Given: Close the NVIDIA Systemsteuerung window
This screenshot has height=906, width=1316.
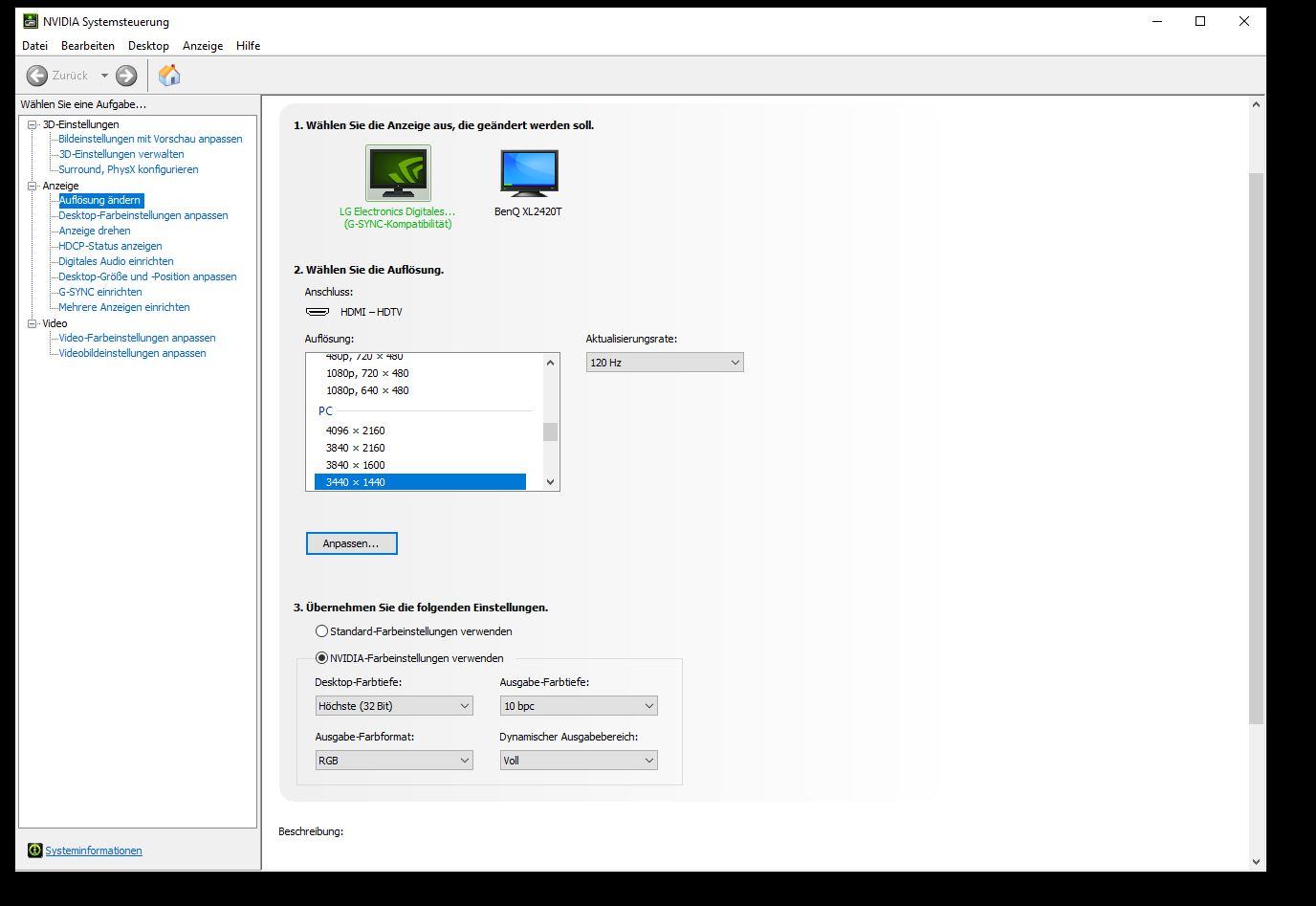Looking at the screenshot, I should point(1244,21).
